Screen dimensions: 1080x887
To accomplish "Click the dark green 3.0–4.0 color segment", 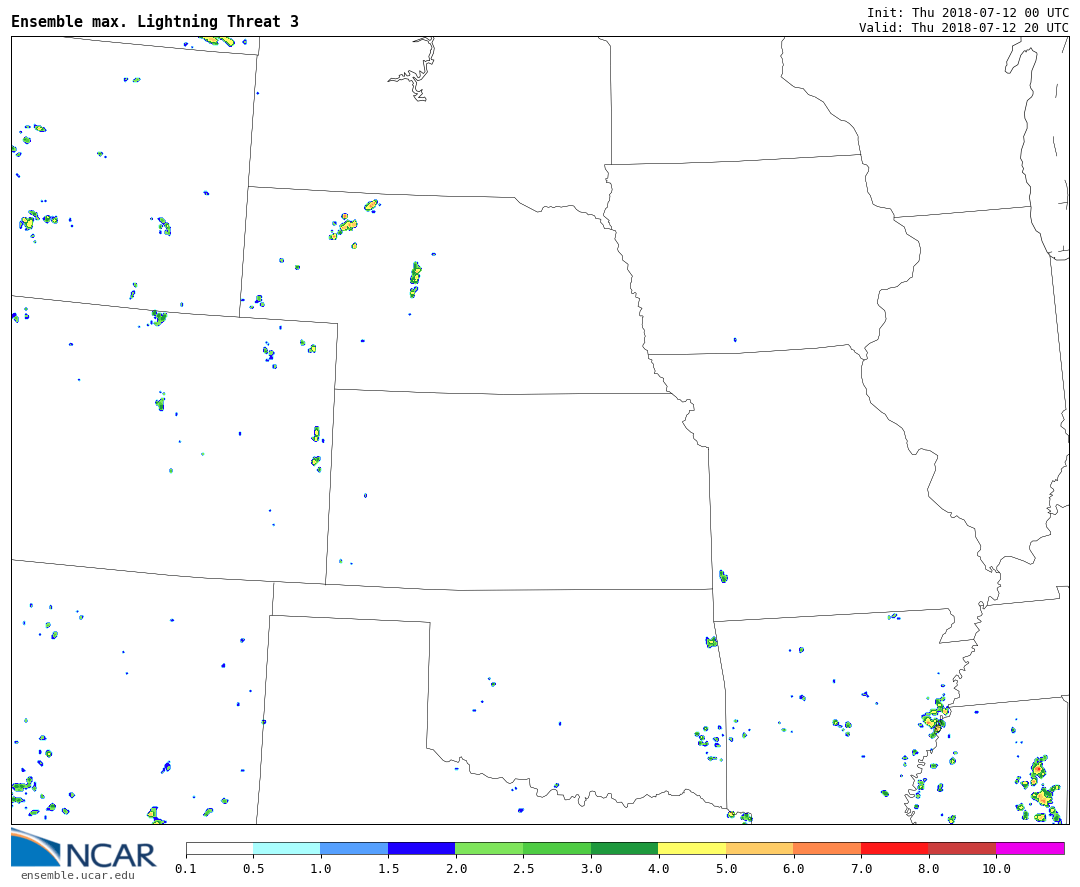I will pos(624,848).
